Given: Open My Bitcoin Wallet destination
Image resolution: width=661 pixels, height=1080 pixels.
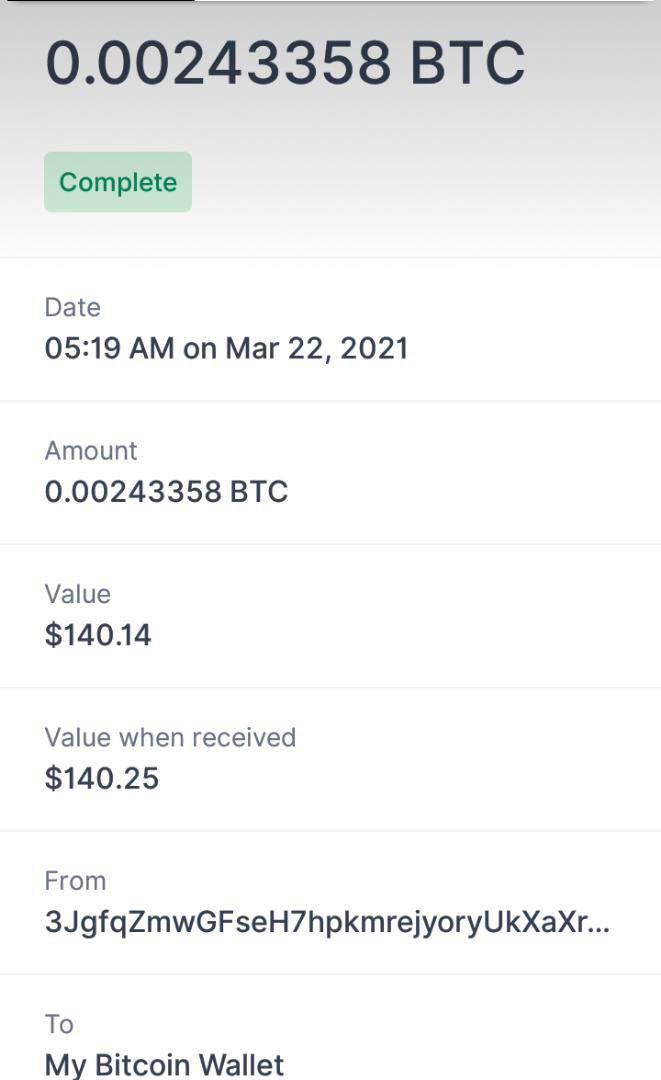Looking at the screenshot, I should pyautogui.click(x=164, y=1064).
